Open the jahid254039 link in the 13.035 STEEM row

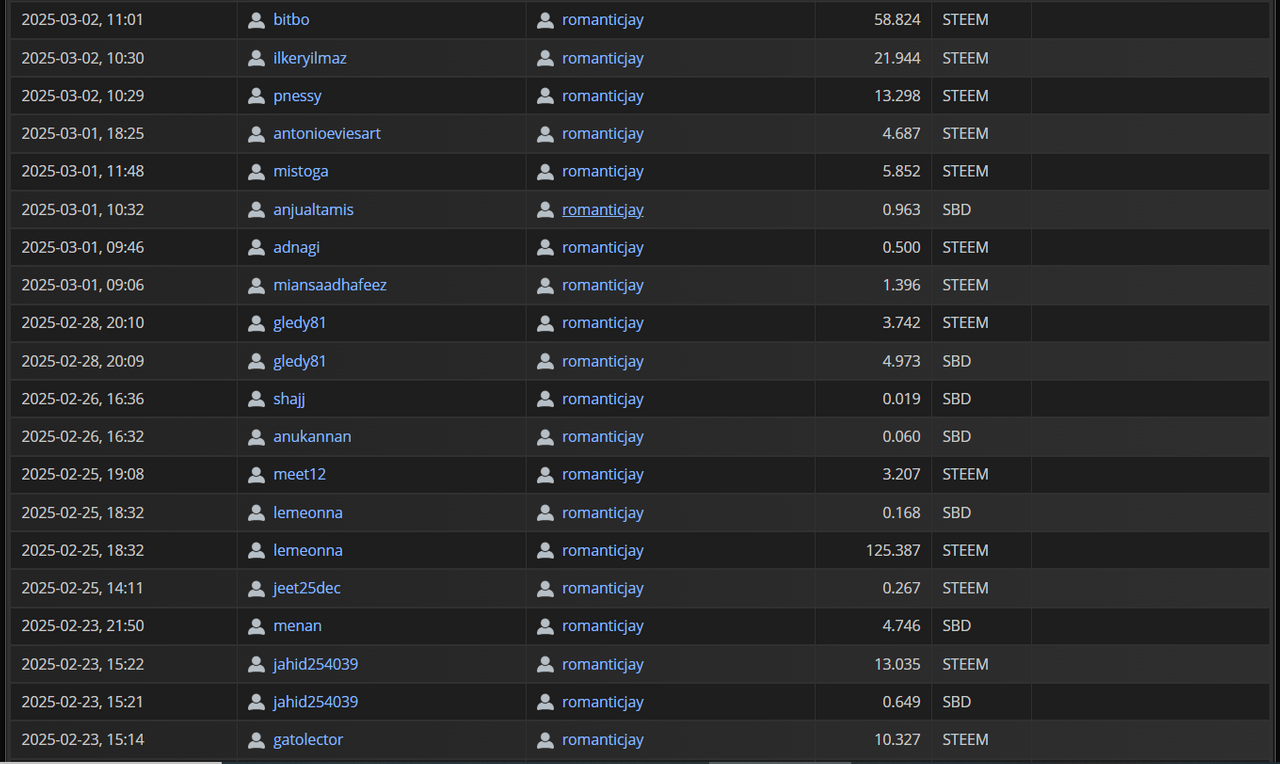315,664
